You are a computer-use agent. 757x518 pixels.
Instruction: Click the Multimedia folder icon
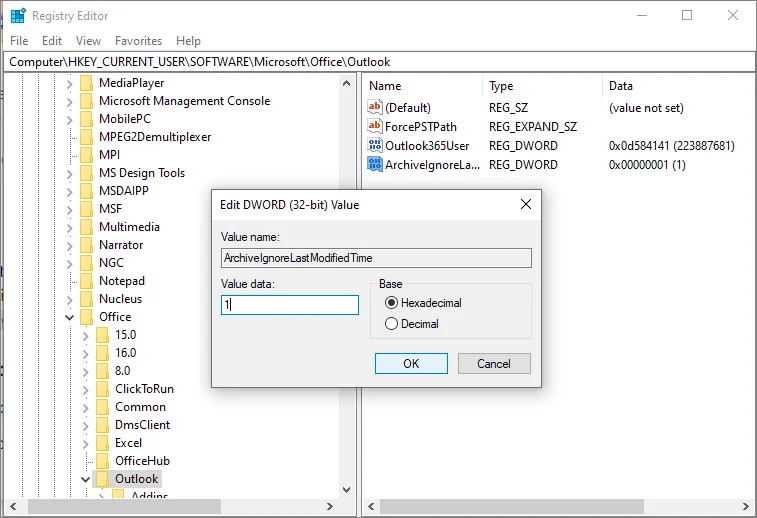87,227
